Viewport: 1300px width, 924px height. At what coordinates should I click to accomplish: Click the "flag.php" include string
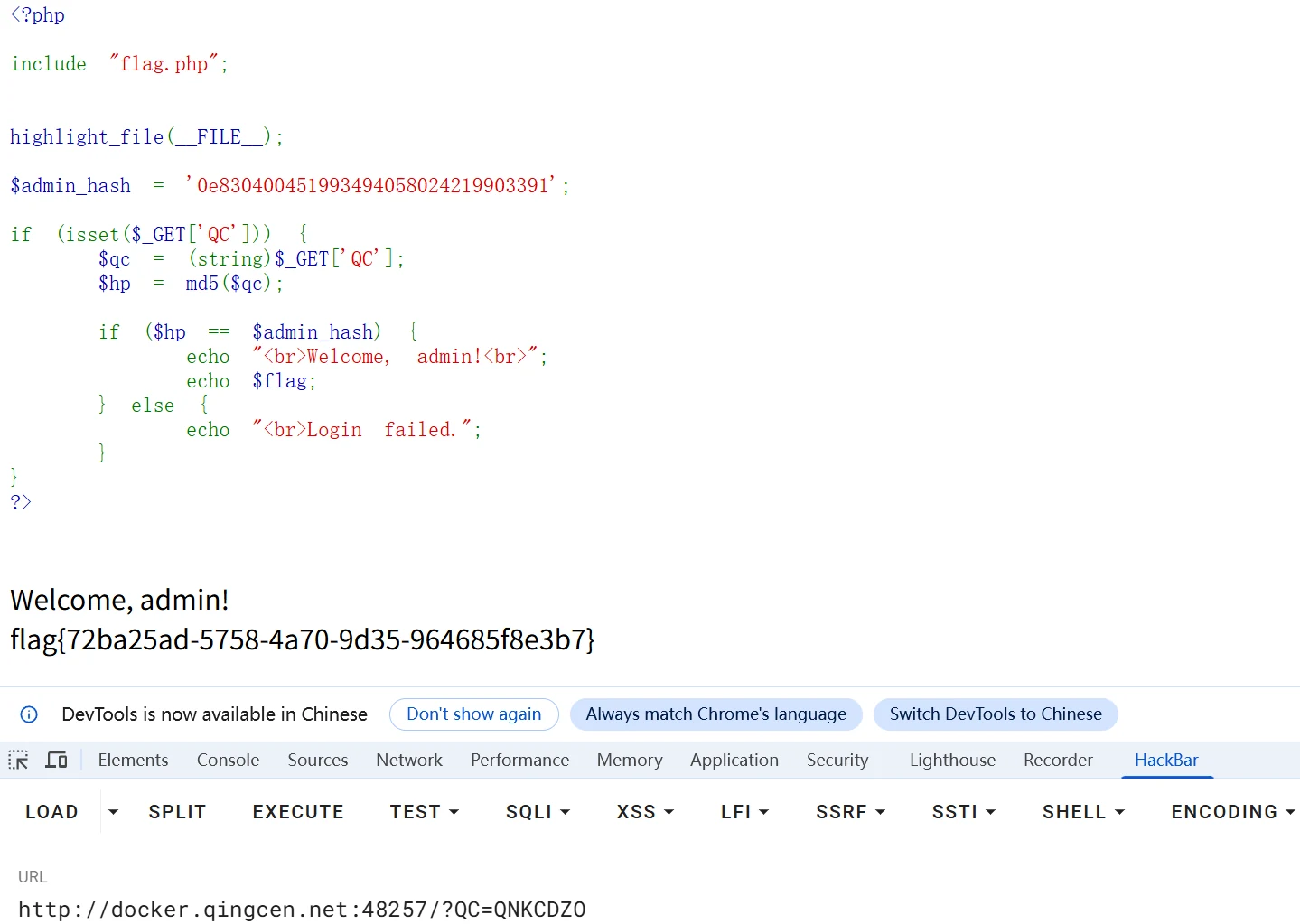pos(164,64)
